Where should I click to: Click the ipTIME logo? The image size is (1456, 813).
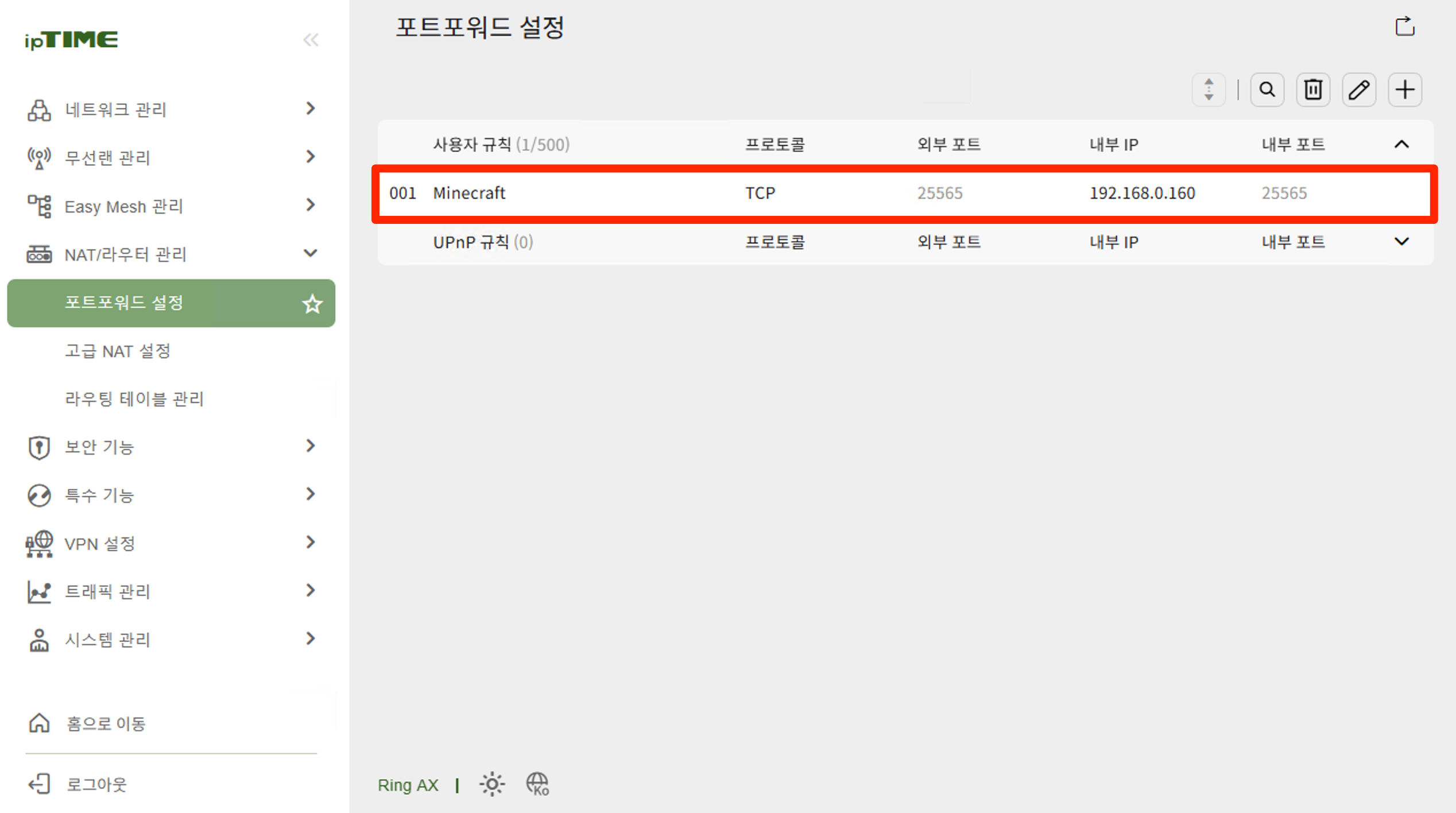coord(71,40)
